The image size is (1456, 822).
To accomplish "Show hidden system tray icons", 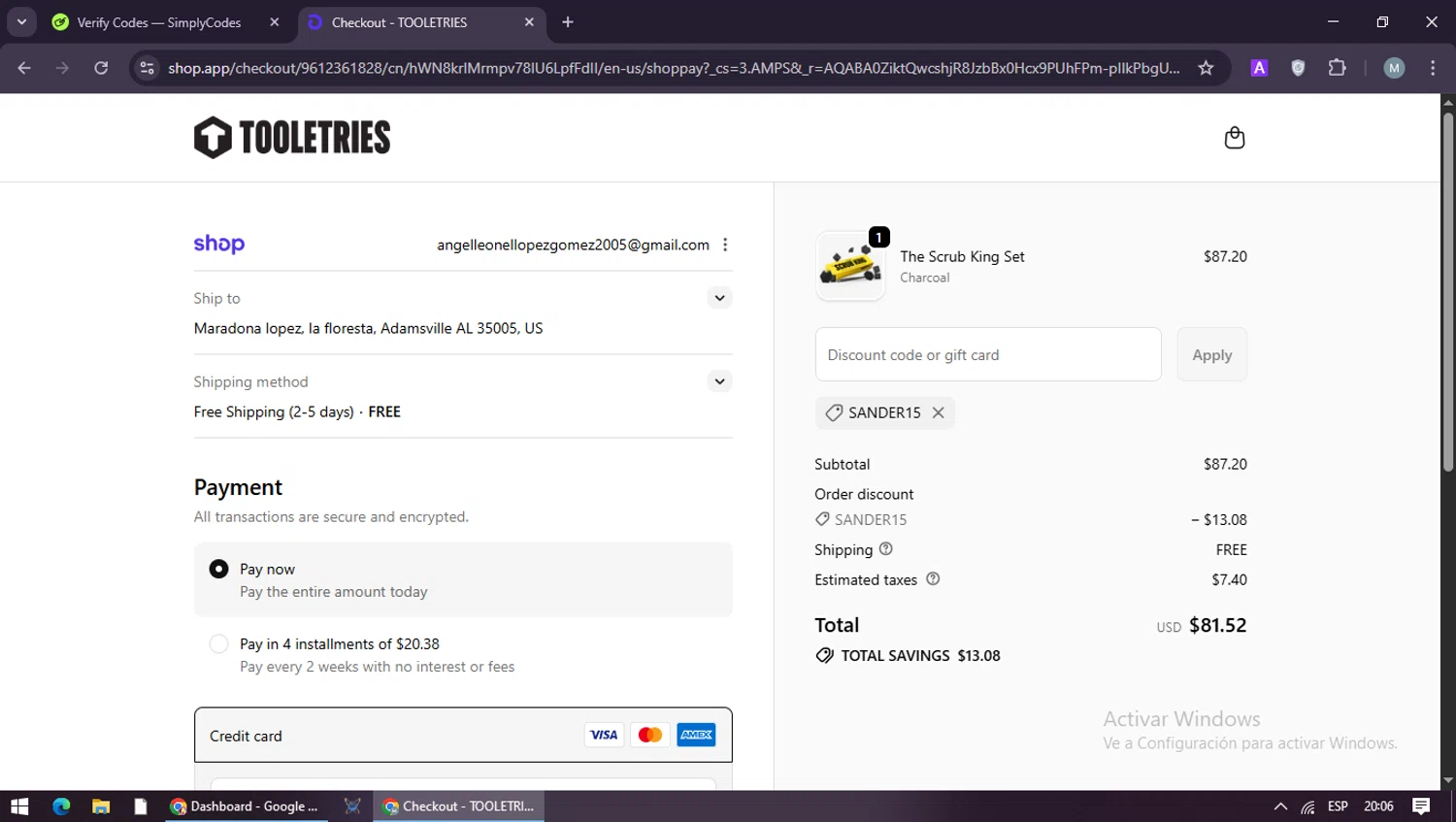I will point(1280,806).
